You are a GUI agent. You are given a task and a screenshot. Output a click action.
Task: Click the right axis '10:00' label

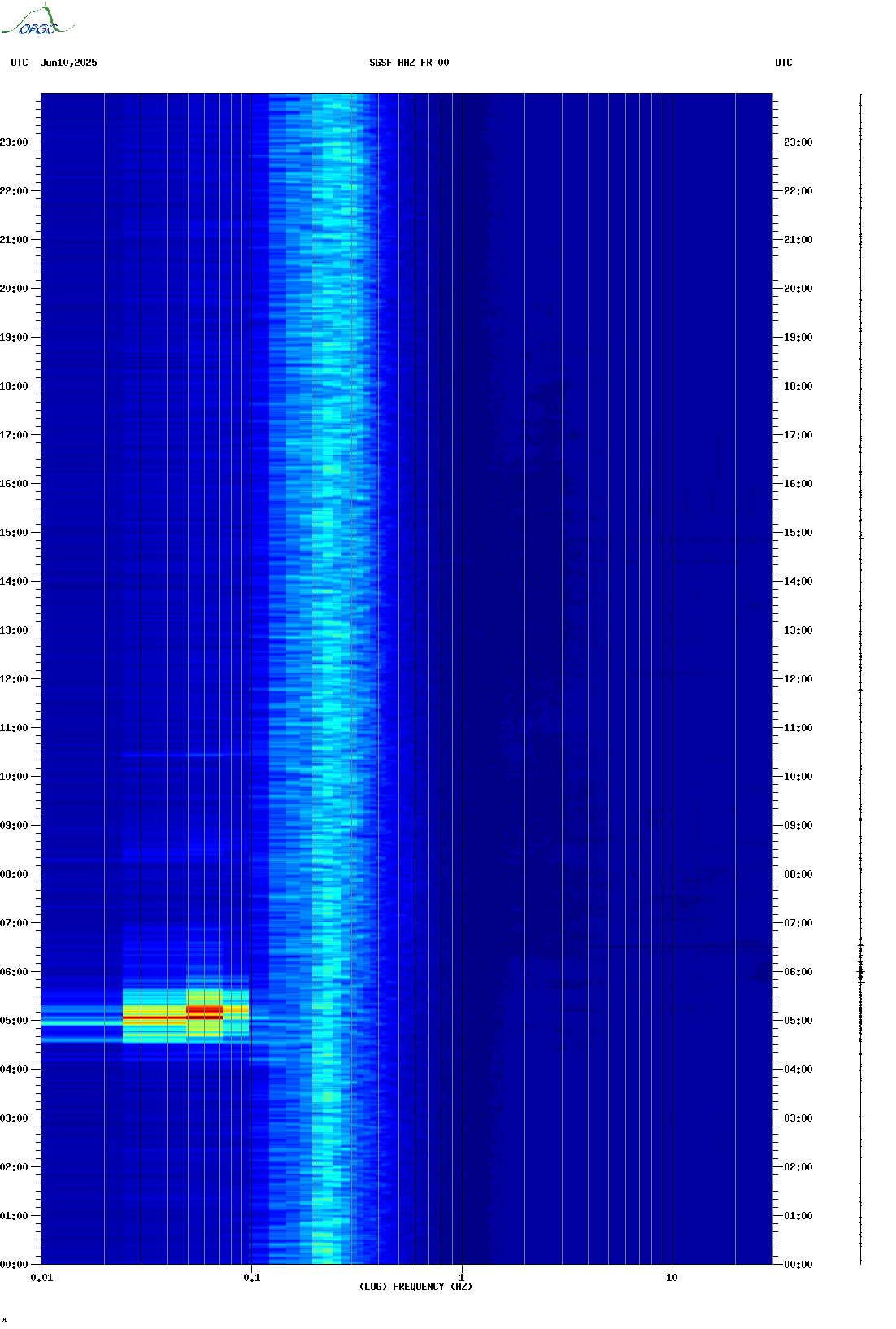(798, 777)
